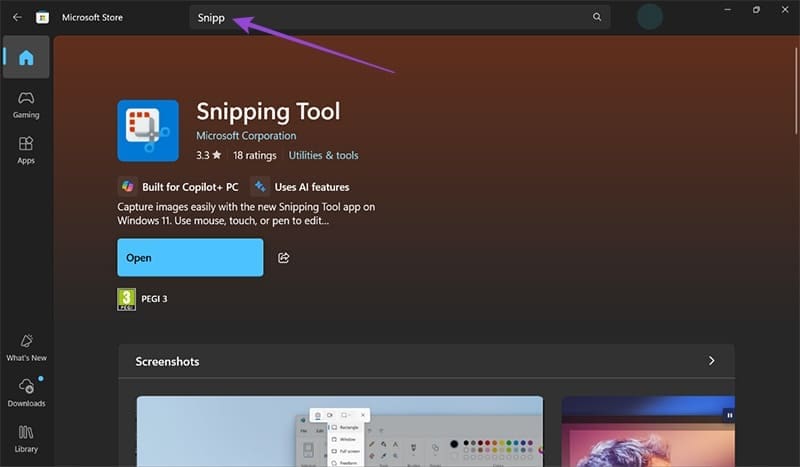Go back using the back arrow
This screenshot has width=800, height=467.
click(17, 17)
